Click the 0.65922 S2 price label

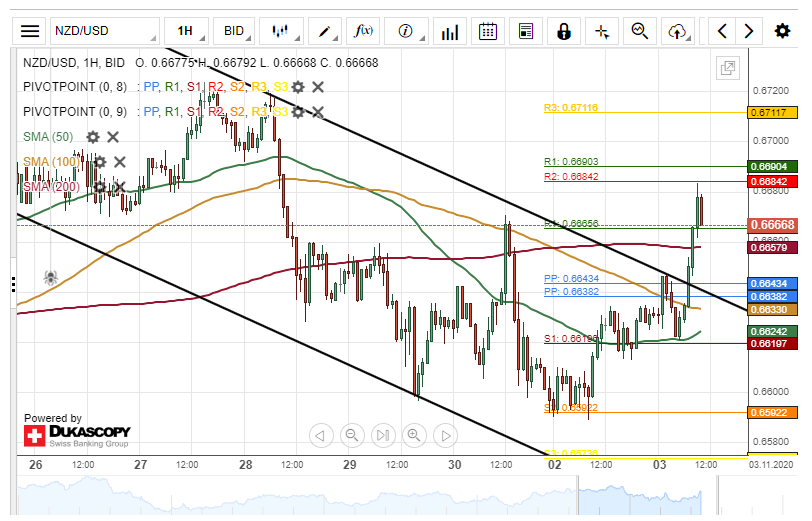(772, 413)
